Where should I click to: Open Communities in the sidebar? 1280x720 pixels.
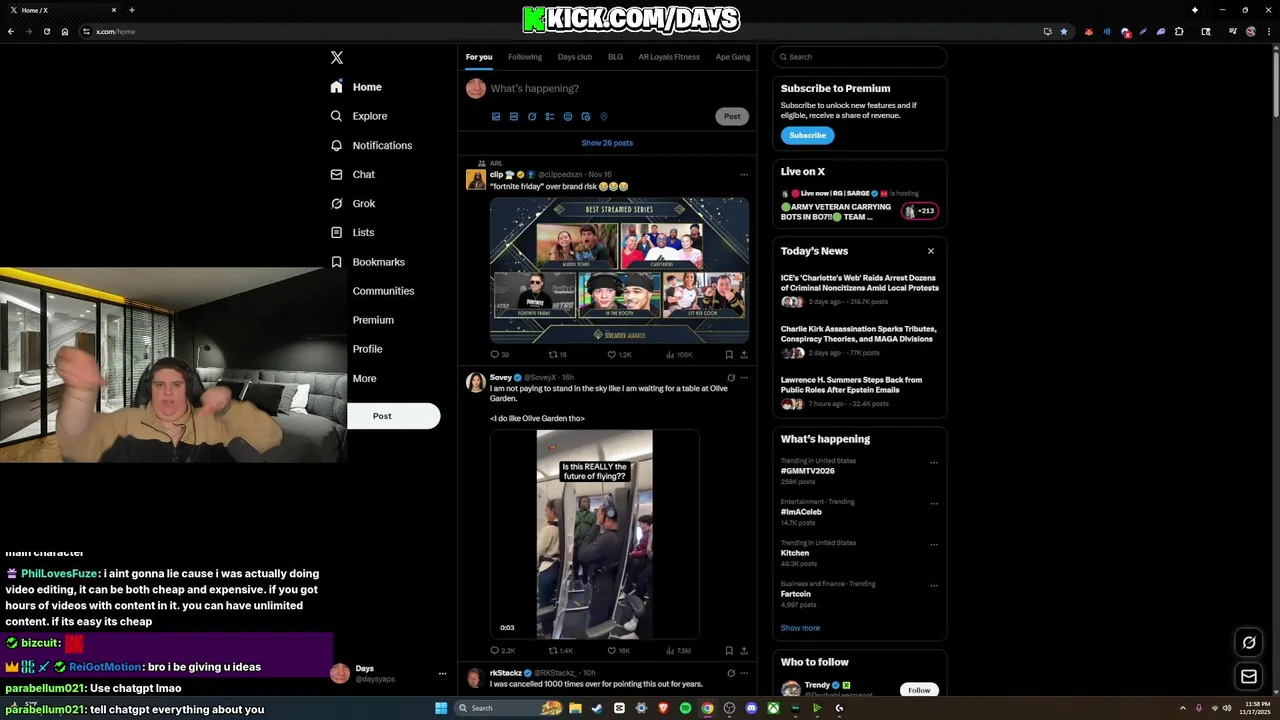pos(383,291)
